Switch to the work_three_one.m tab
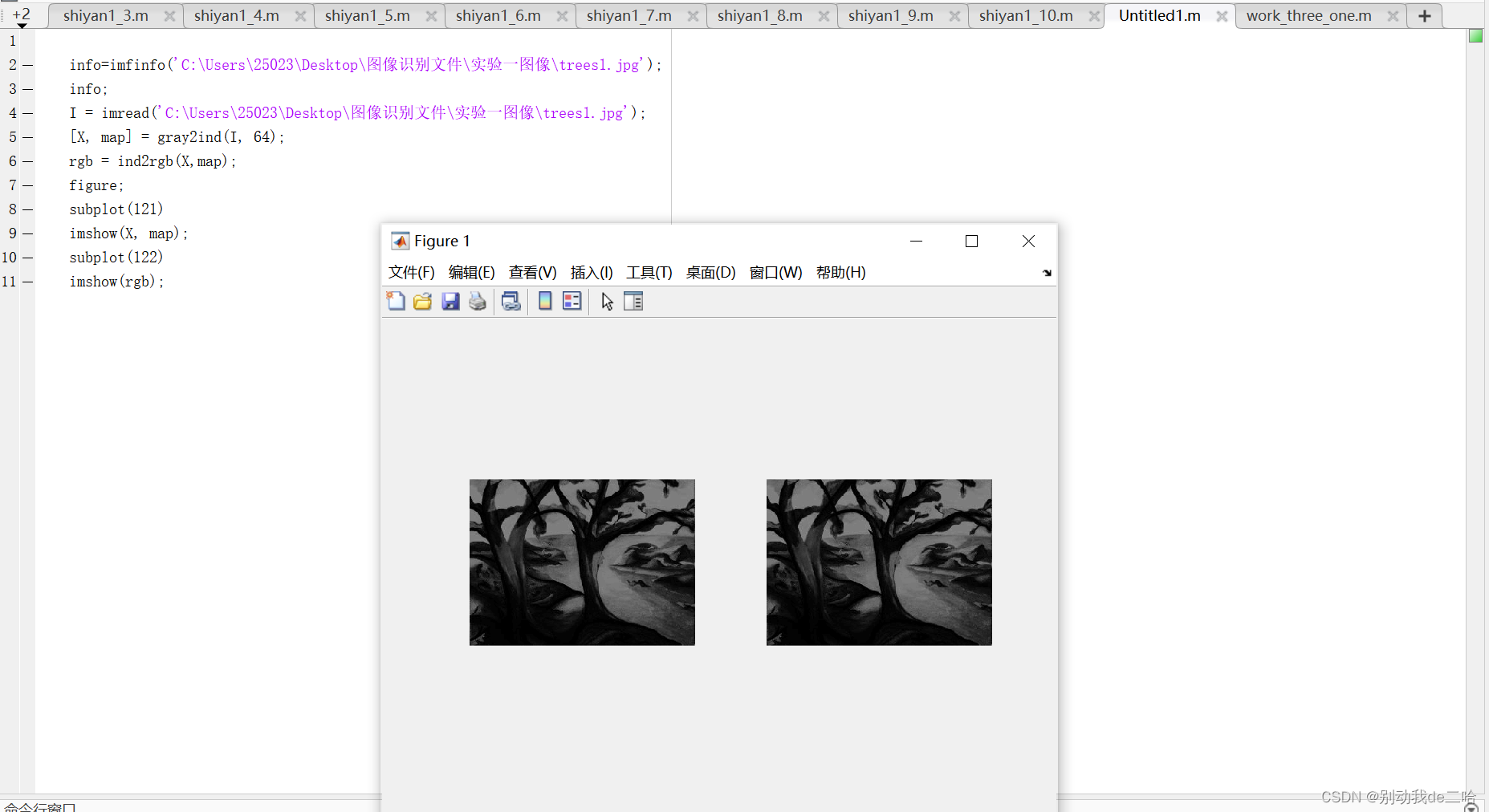This screenshot has height=812, width=1489. [x=1309, y=16]
